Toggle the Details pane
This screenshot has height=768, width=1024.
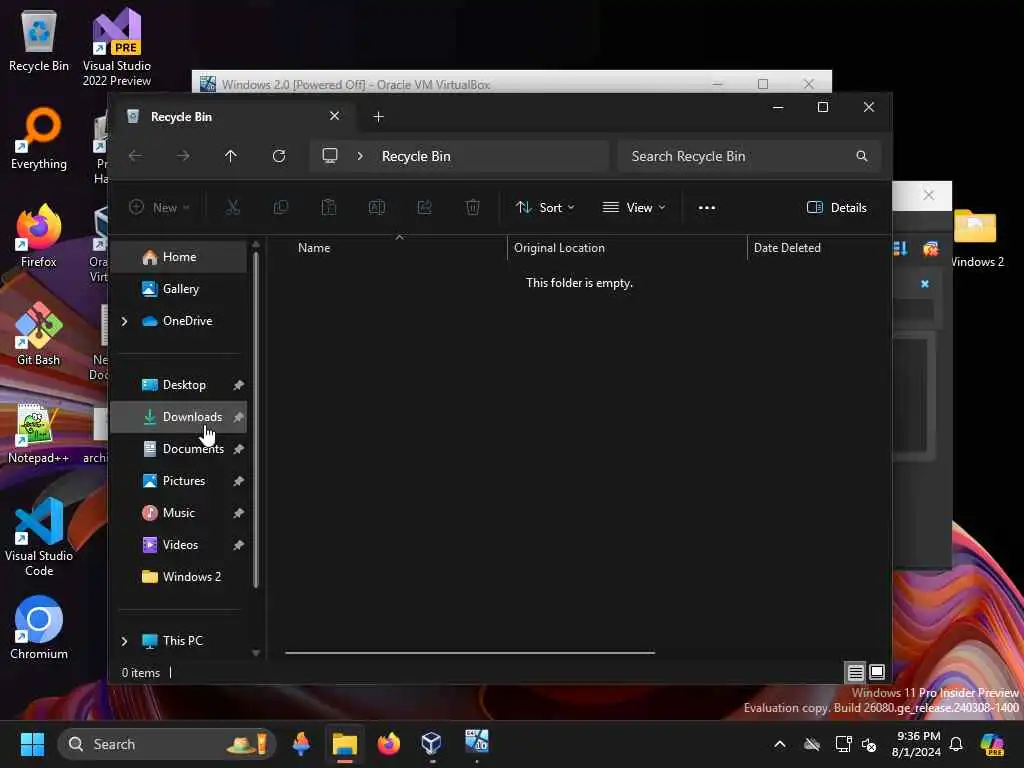coord(837,208)
